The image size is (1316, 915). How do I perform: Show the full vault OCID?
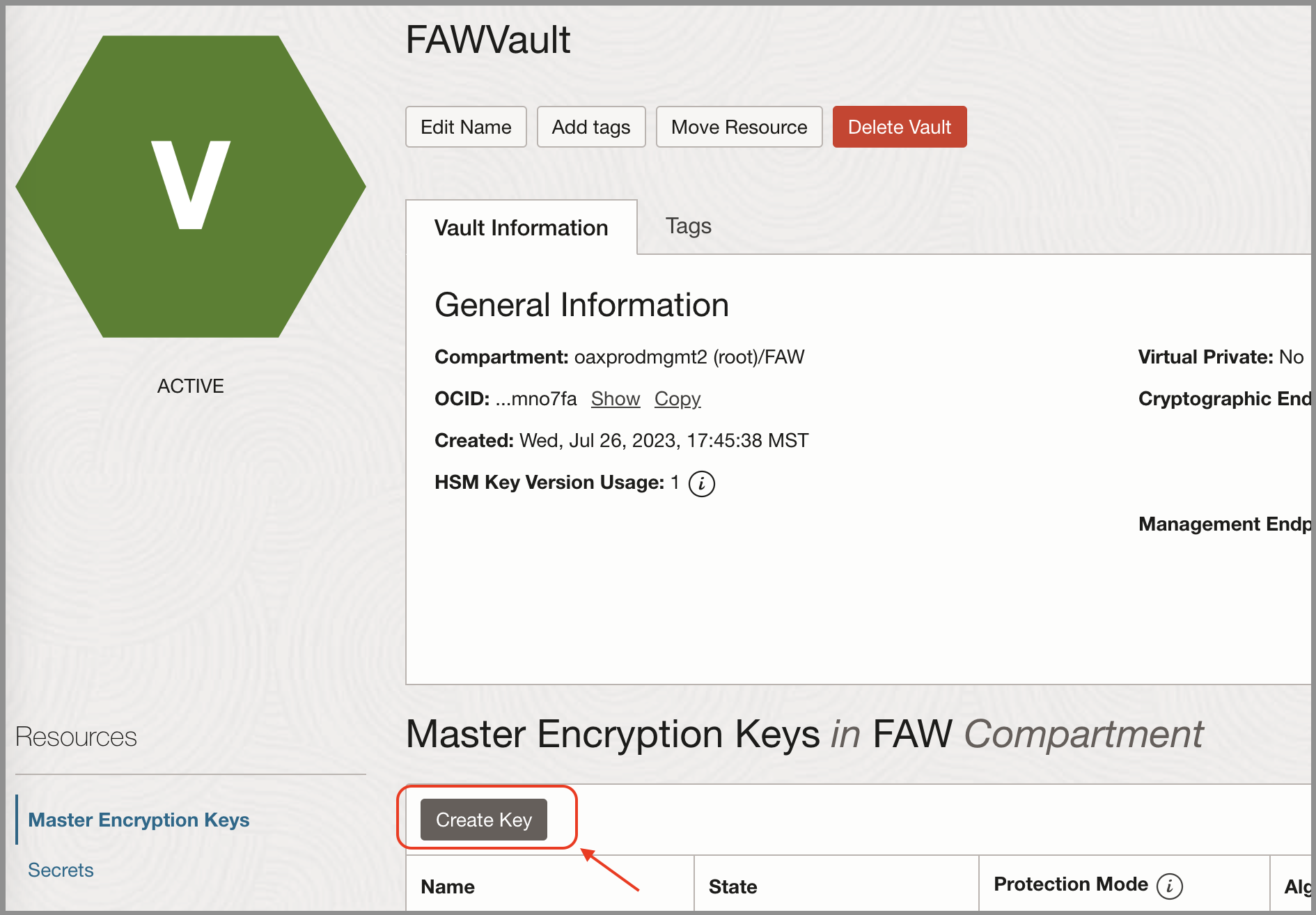point(615,399)
